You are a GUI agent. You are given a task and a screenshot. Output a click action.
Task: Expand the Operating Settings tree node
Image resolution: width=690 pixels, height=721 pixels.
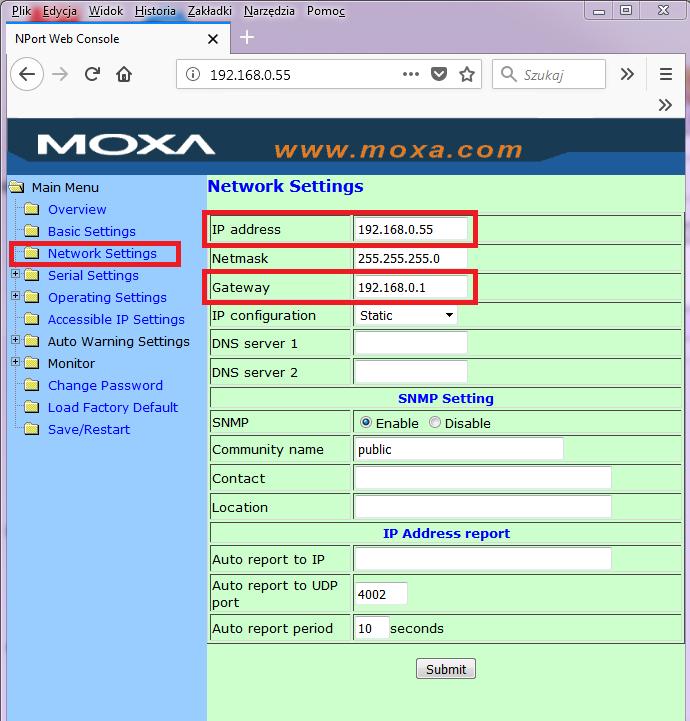(x=16, y=296)
